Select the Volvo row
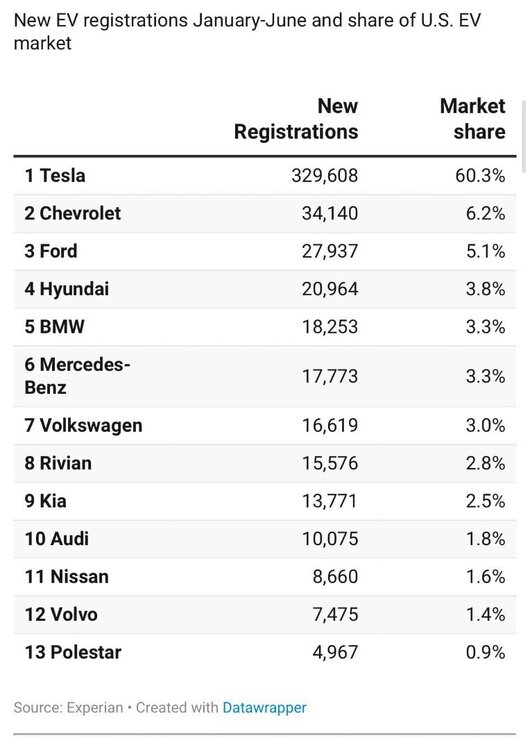 [265, 614]
